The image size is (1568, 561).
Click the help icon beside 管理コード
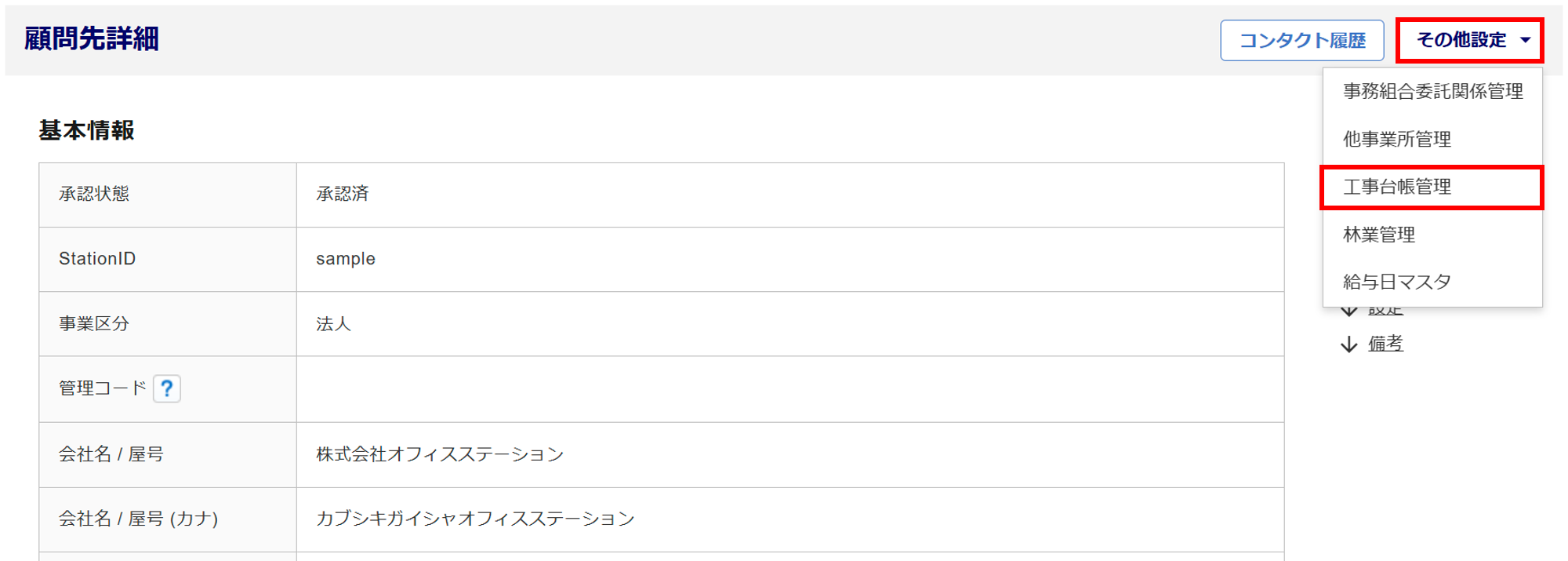point(166,388)
